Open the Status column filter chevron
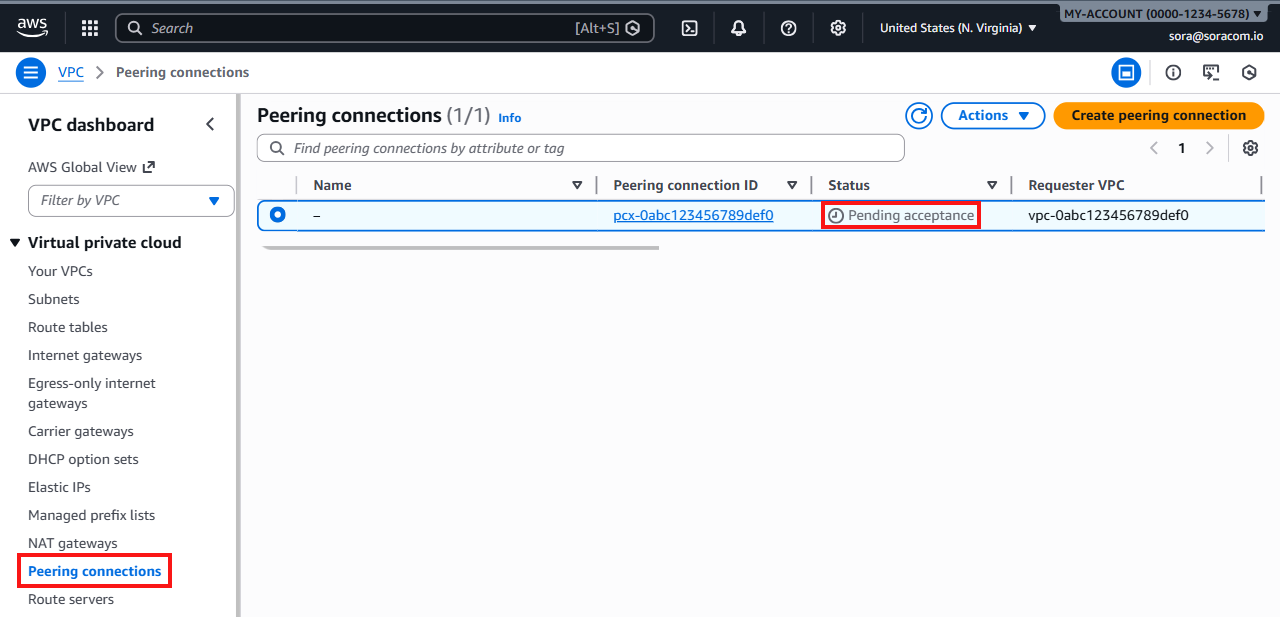The height and width of the screenshot is (617, 1280). (x=991, y=185)
